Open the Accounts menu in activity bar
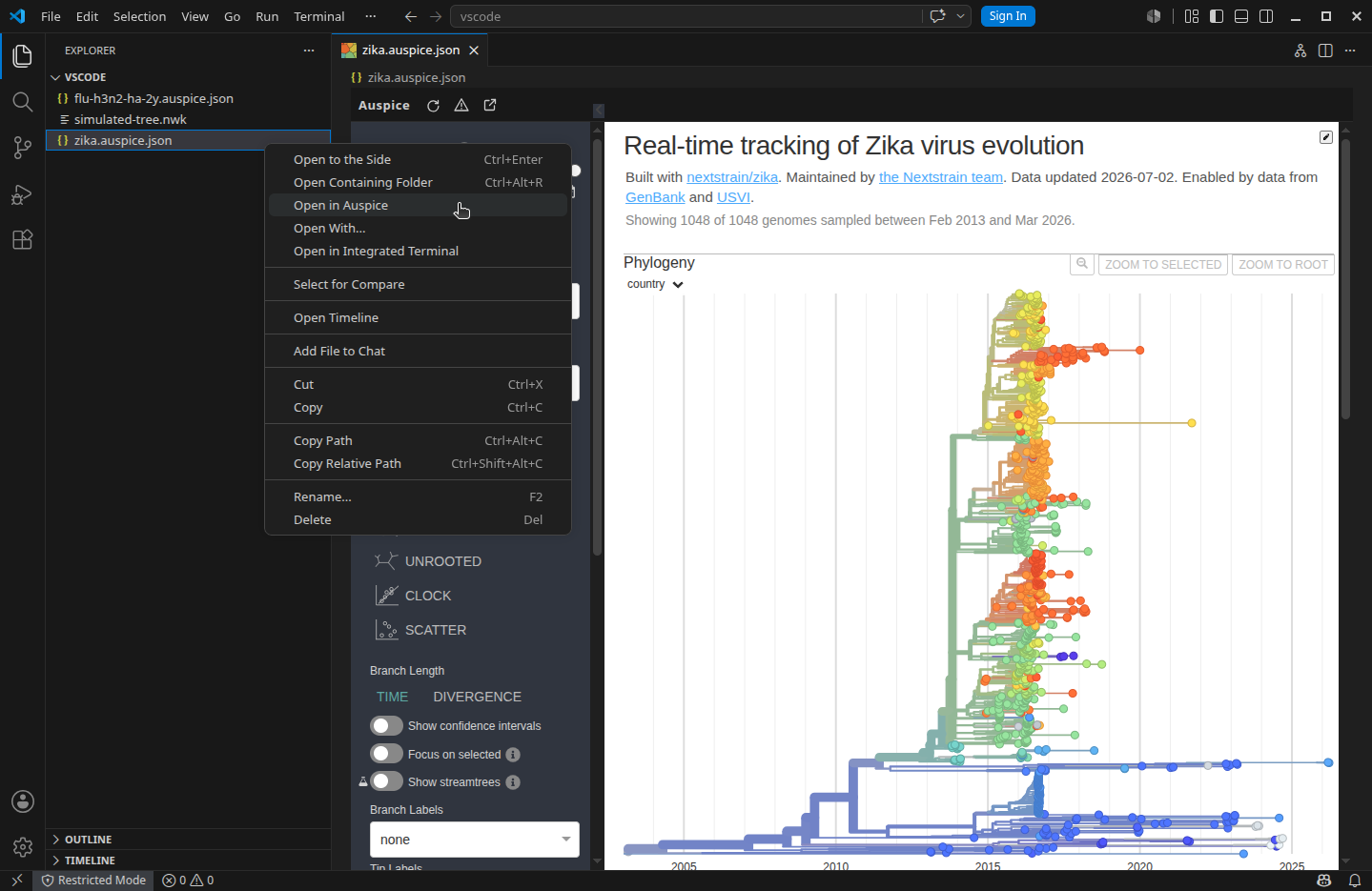The height and width of the screenshot is (891, 1372). tap(23, 801)
